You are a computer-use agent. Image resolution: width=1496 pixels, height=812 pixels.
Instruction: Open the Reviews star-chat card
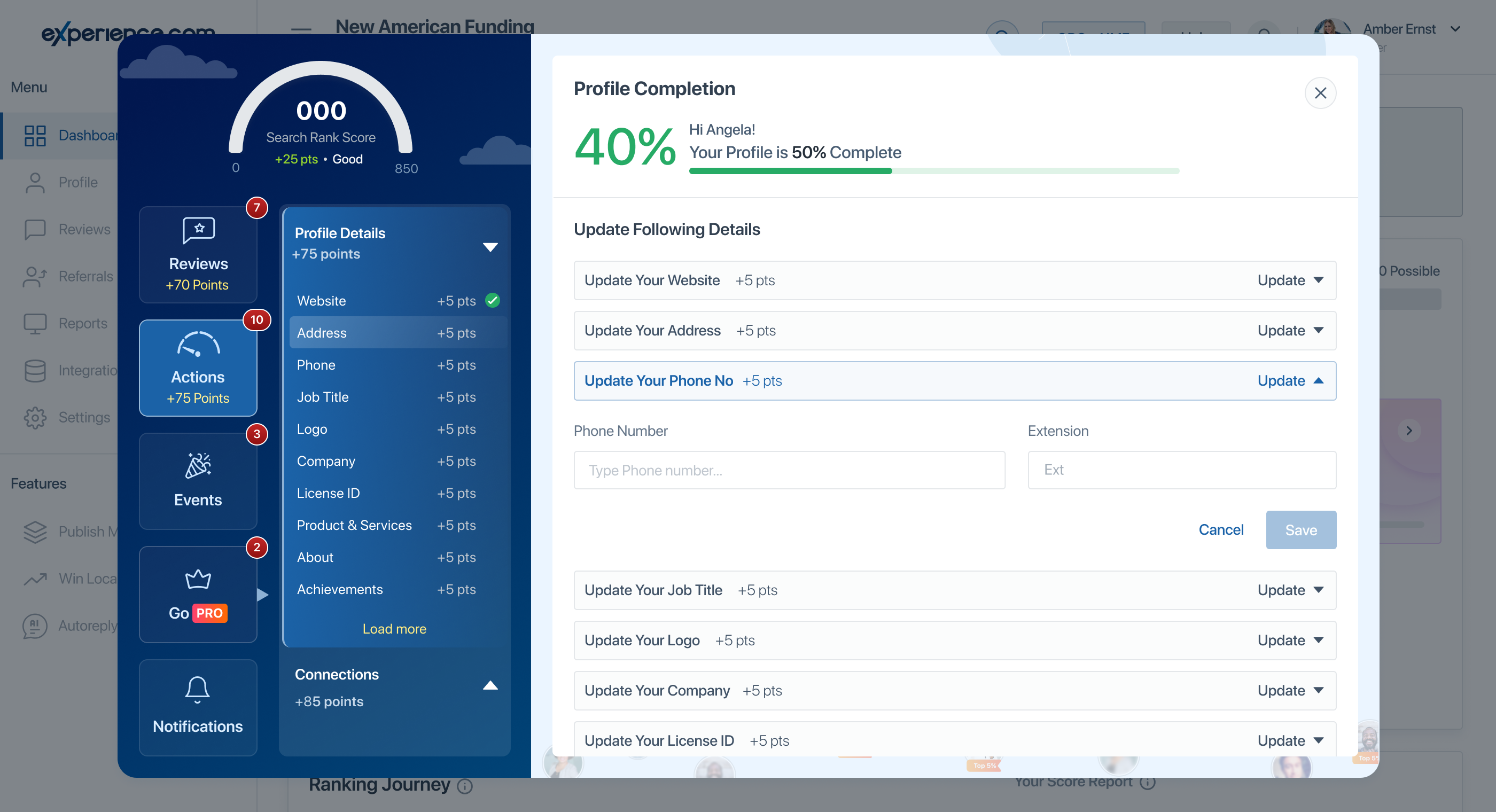click(198, 254)
